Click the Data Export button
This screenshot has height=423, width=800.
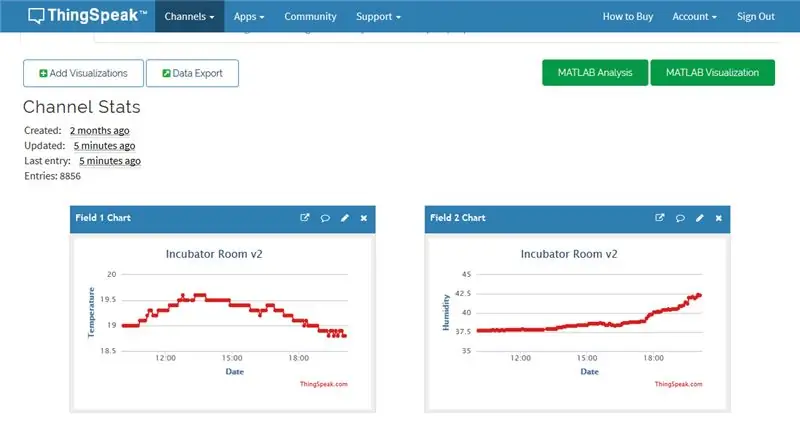point(192,73)
